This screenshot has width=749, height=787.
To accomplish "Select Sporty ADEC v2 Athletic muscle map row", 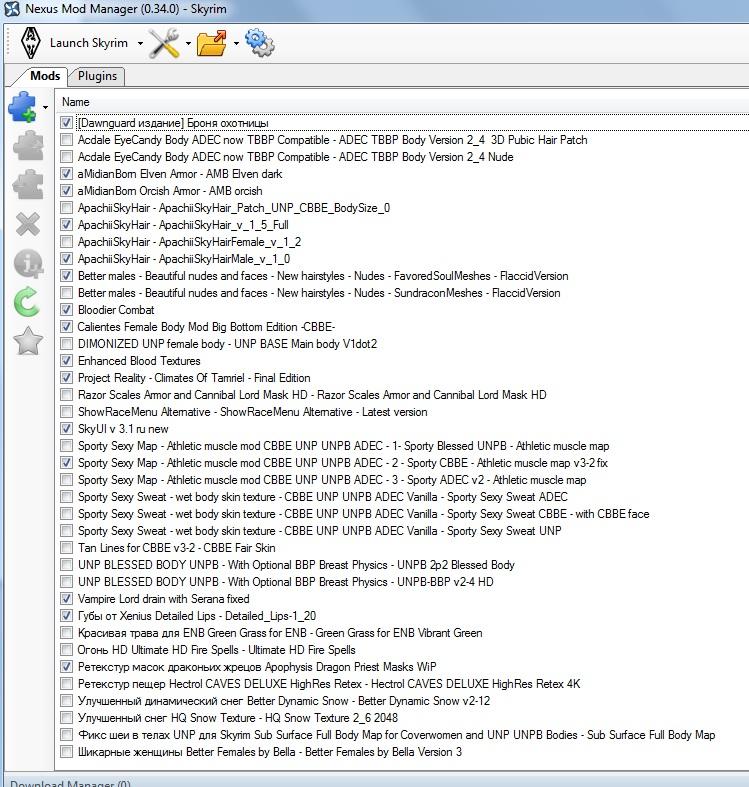I will pos(332,480).
